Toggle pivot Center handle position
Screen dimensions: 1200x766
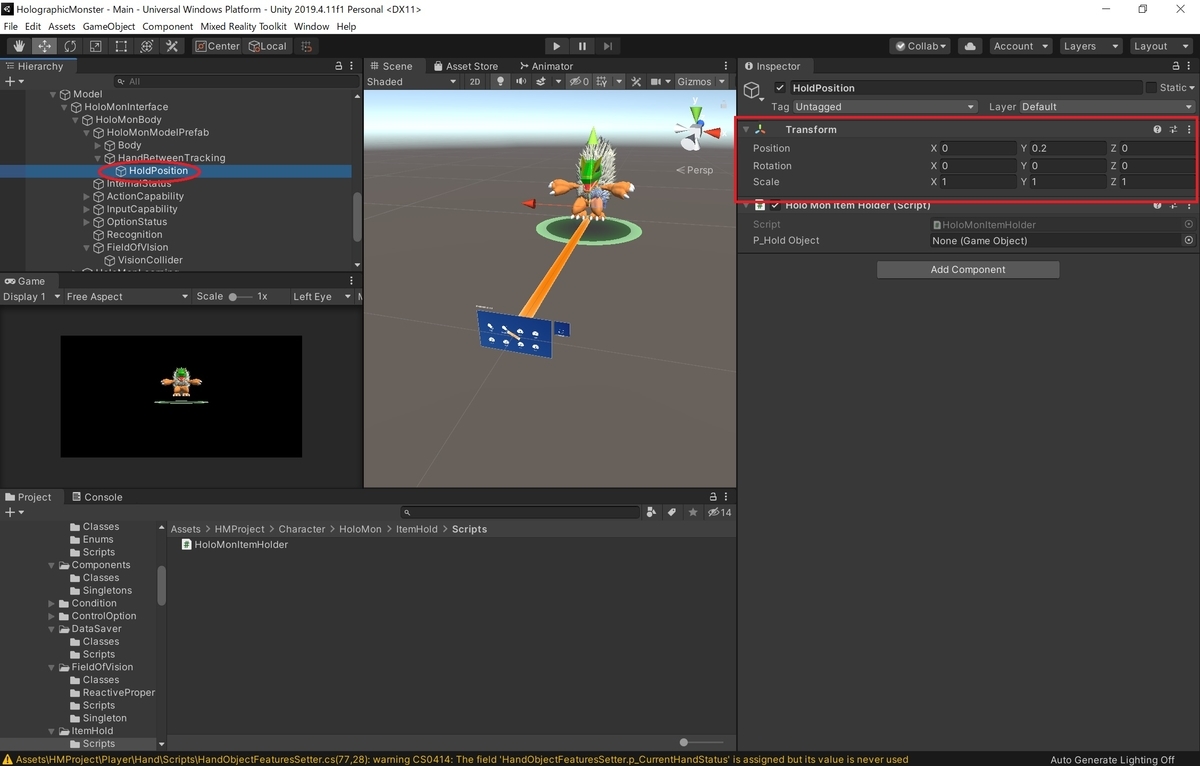coord(217,46)
